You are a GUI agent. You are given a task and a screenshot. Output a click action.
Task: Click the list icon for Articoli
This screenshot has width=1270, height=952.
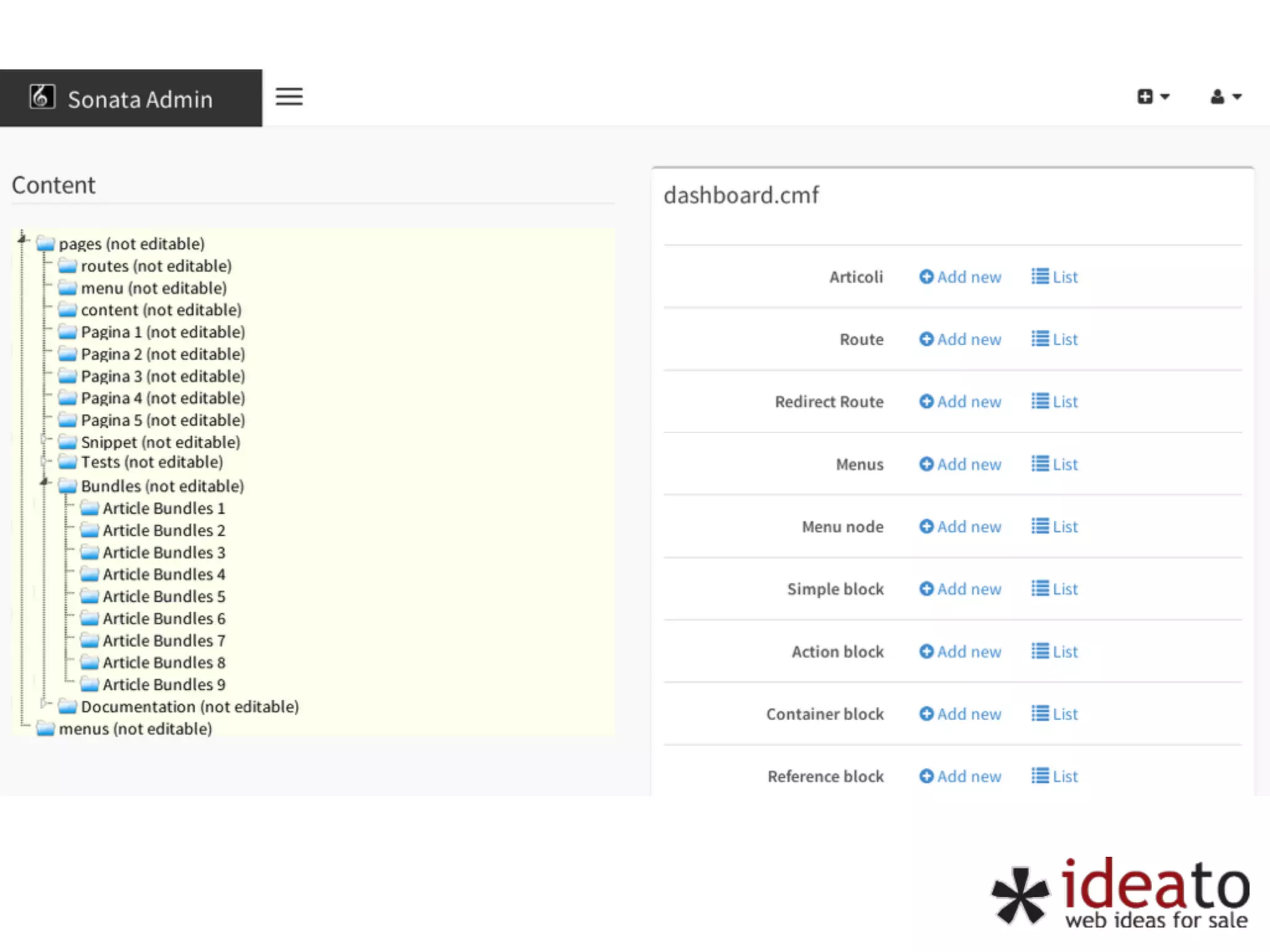tap(1040, 276)
